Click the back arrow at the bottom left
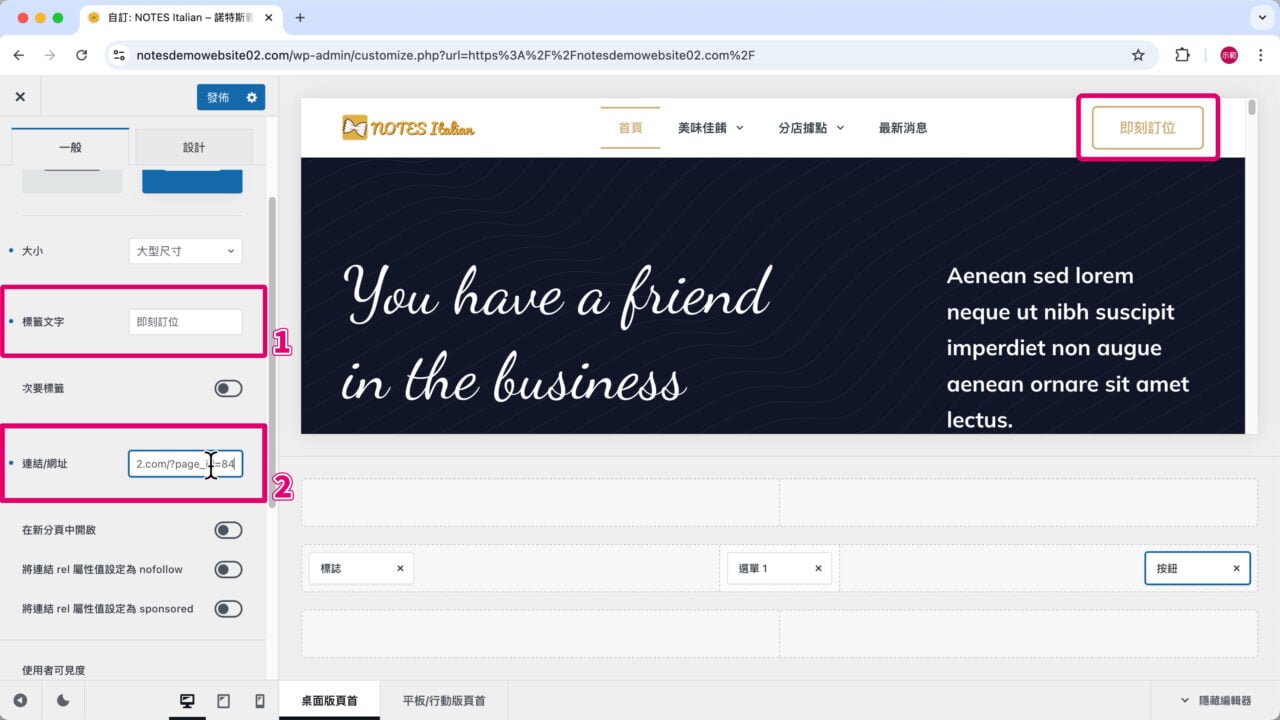Viewport: 1280px width, 720px height. tap(22, 700)
